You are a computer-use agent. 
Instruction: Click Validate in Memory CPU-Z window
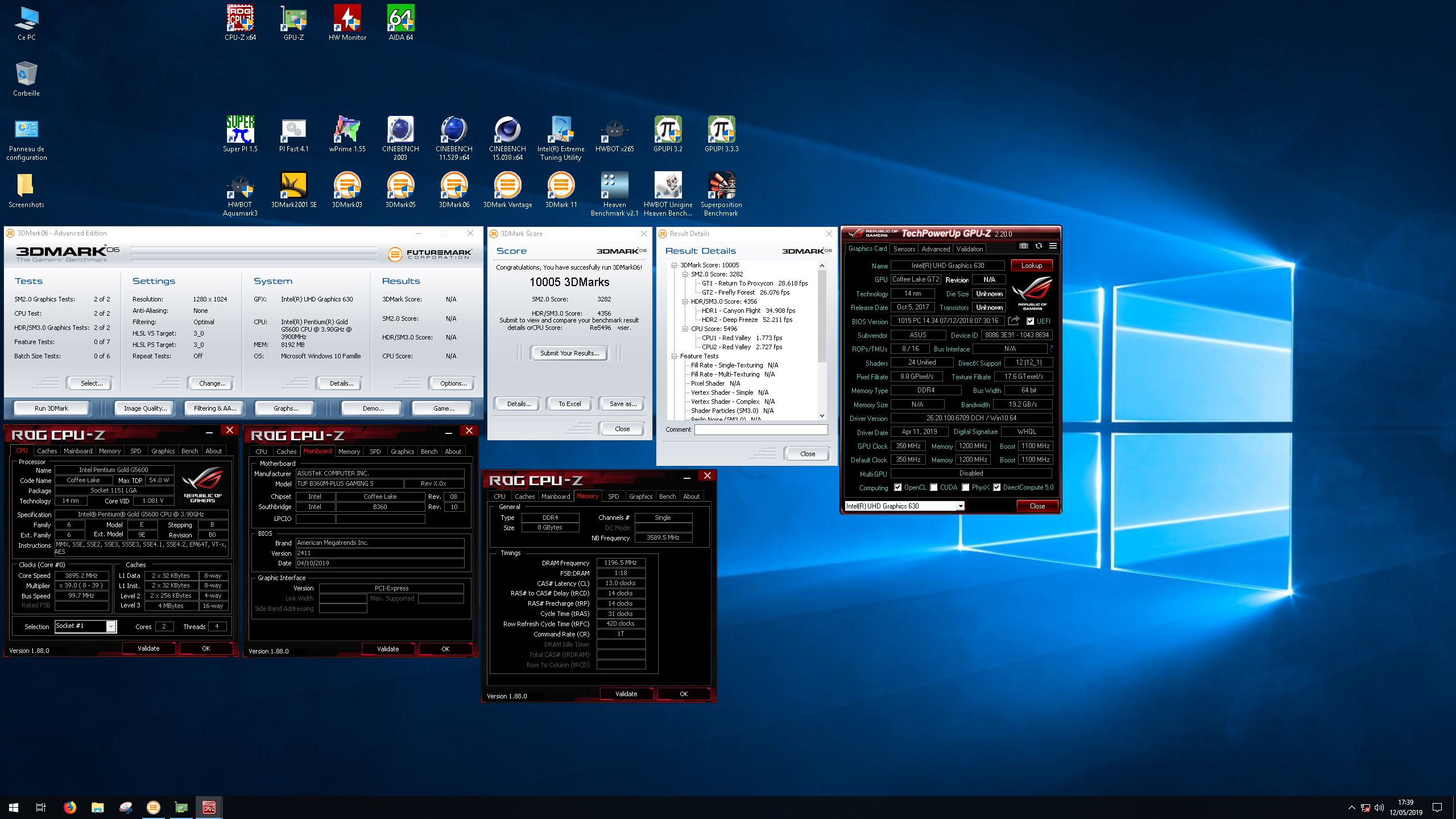626,694
